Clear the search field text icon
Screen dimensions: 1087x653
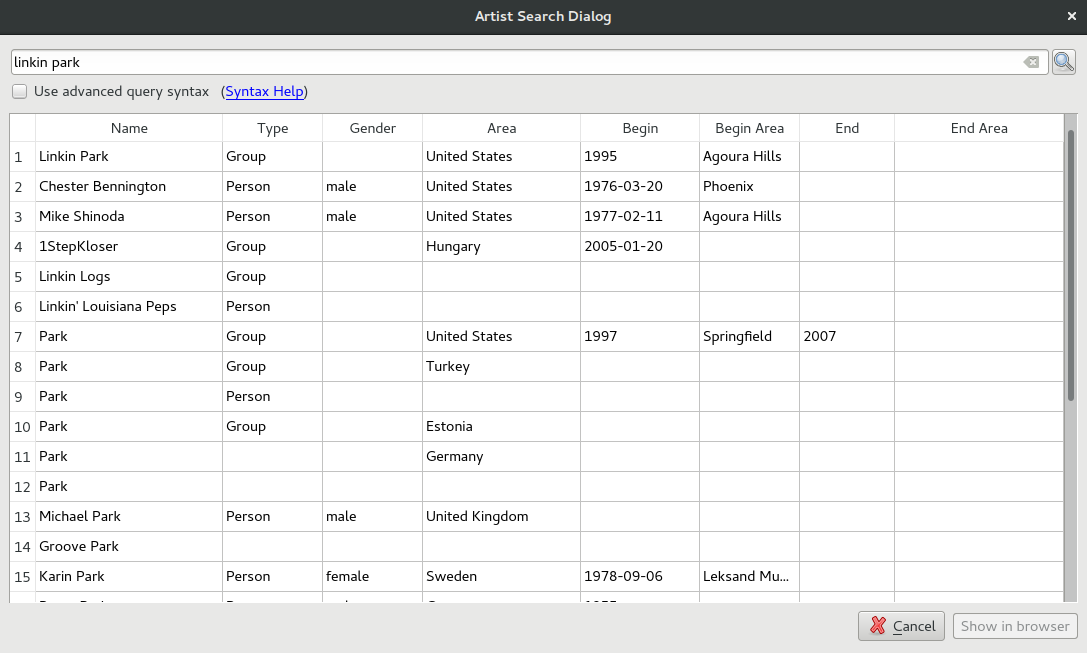click(x=1032, y=62)
